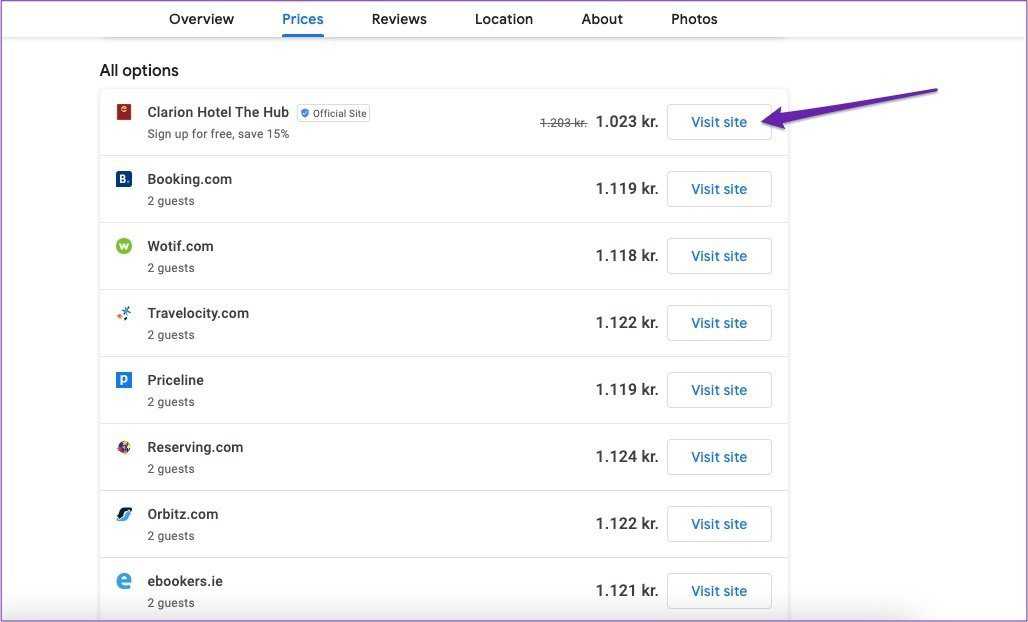This screenshot has width=1028, height=622.
Task: Switch to the Overview tab
Action: click(x=201, y=19)
